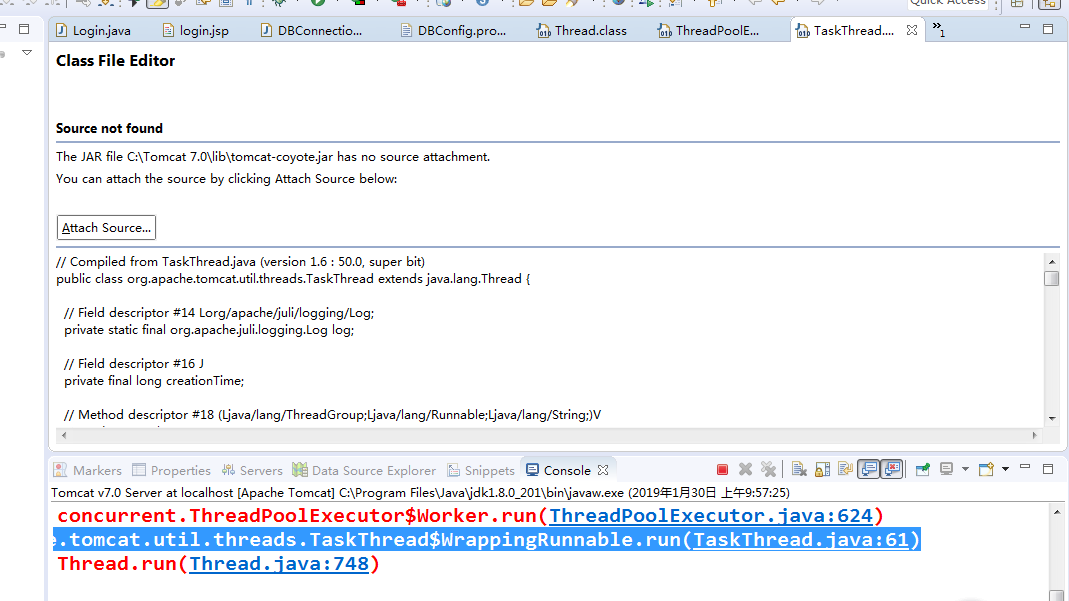Click Console scroll up arrow
Screen dimensions: 1069x601
tap(1057, 512)
